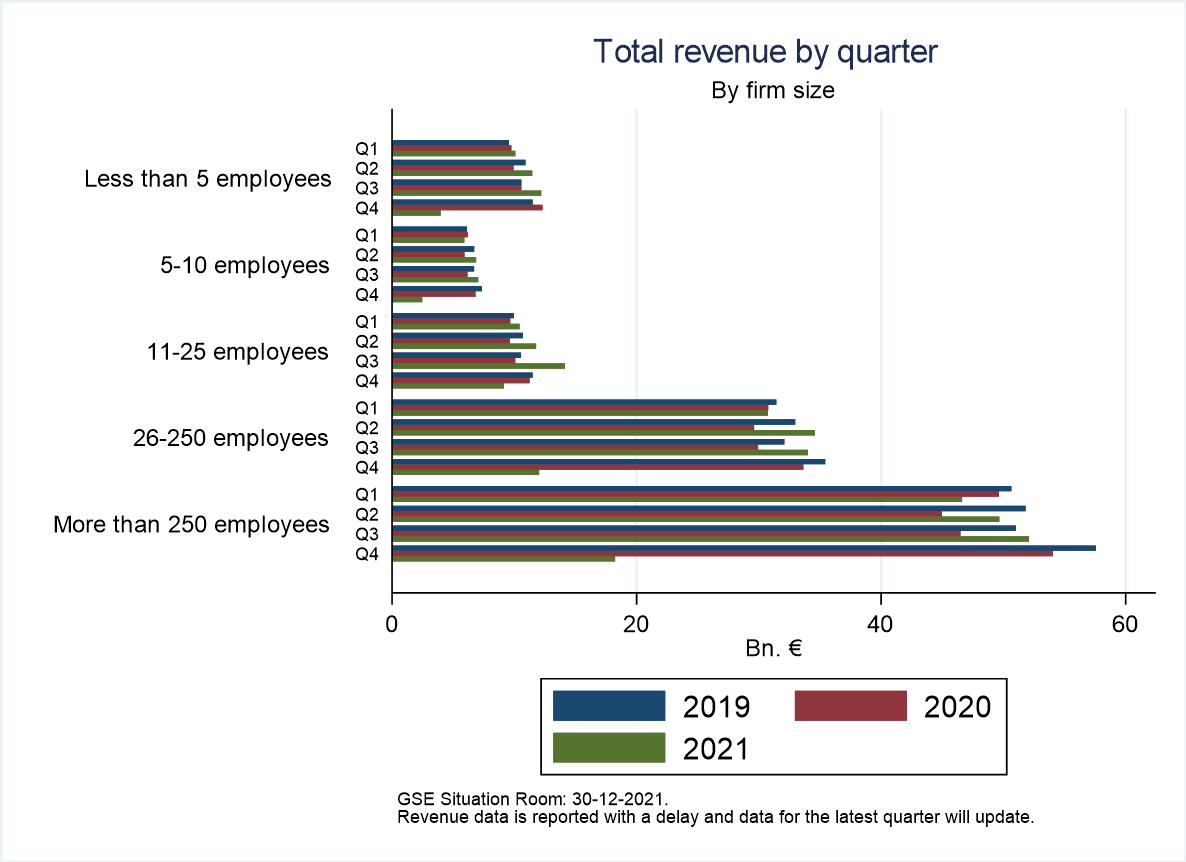This screenshot has width=1186, height=862.
Task: Click the Q1 label under Less than 5 employees
Action: [367, 149]
